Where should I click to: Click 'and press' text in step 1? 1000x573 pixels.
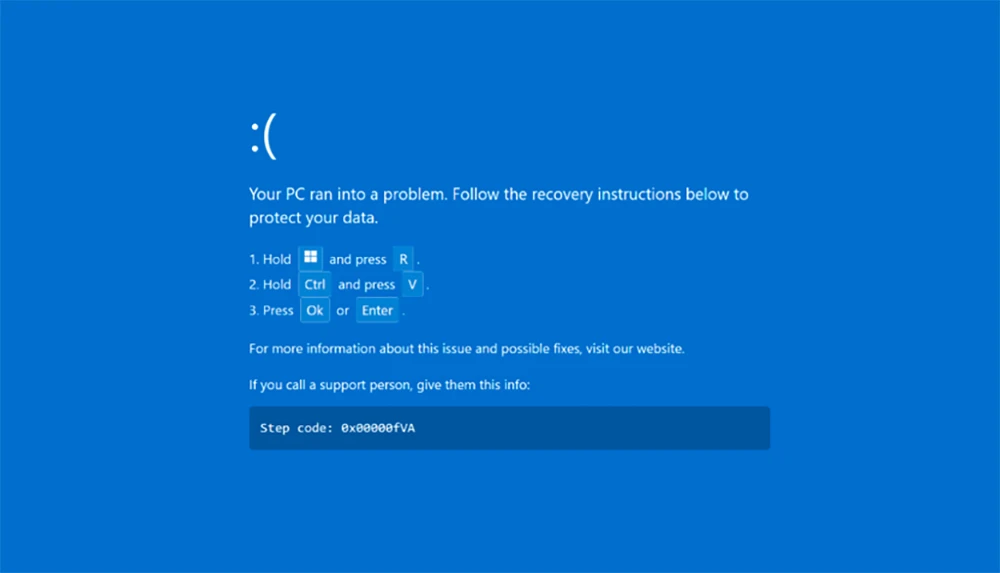[x=357, y=260]
